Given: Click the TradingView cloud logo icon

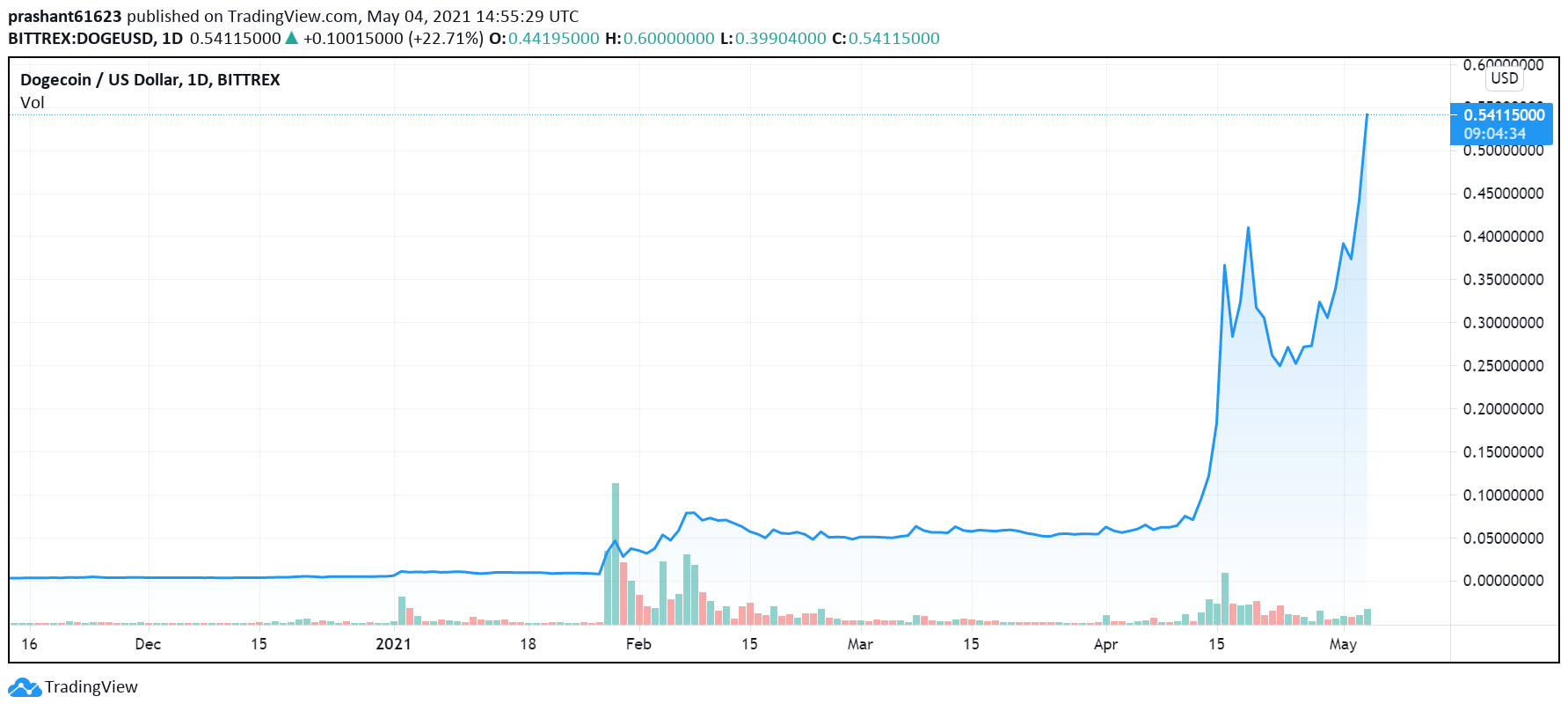Looking at the screenshot, I should (x=25, y=687).
